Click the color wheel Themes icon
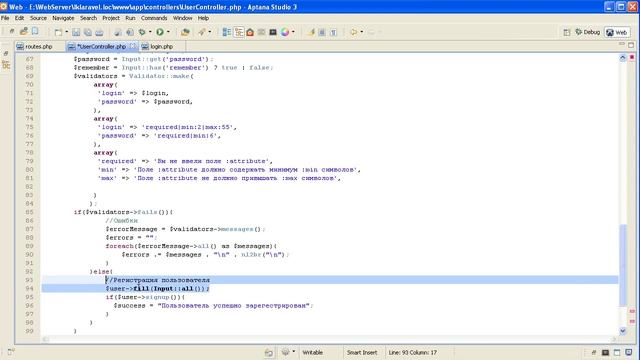Screen dimensions: 640x360 [x=285, y=32]
